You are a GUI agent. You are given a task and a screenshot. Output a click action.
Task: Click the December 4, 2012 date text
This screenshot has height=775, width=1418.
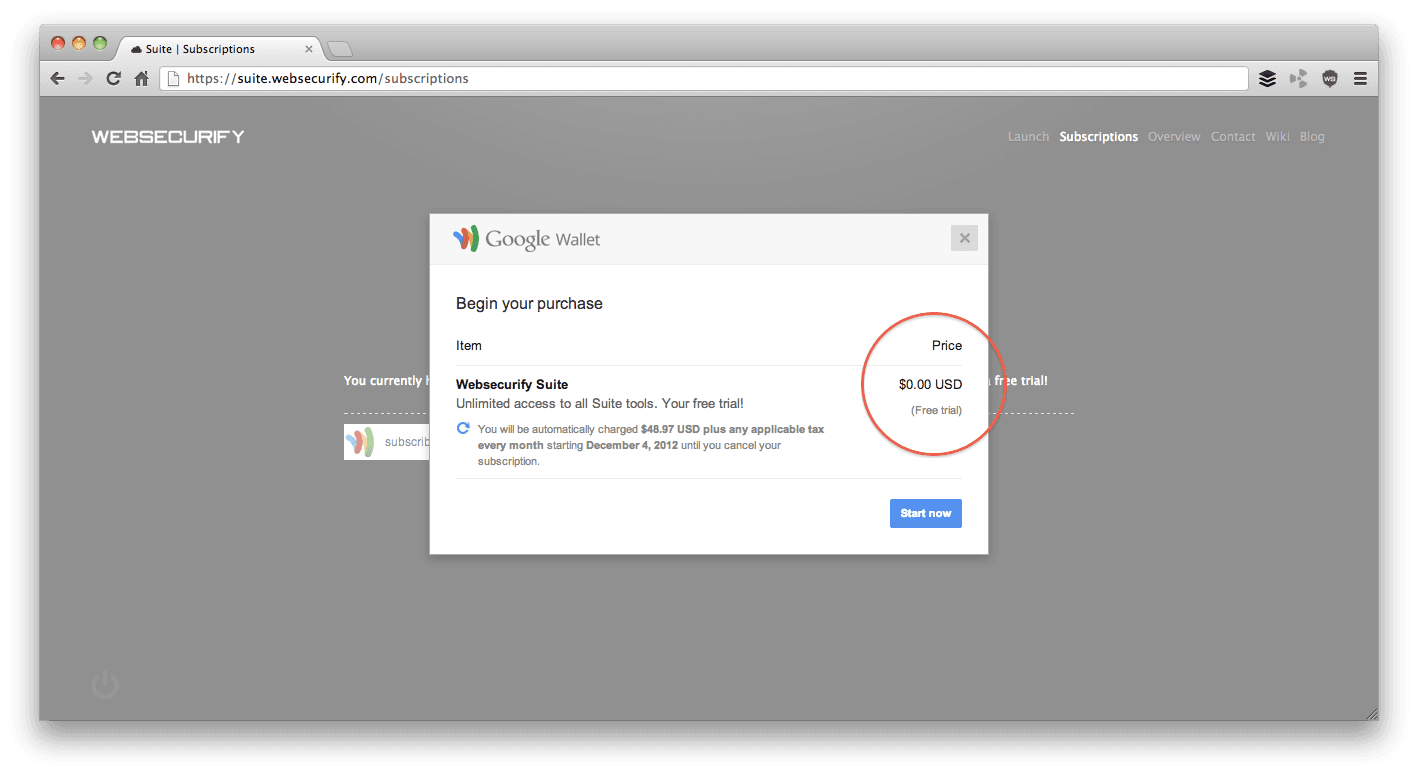pos(630,445)
